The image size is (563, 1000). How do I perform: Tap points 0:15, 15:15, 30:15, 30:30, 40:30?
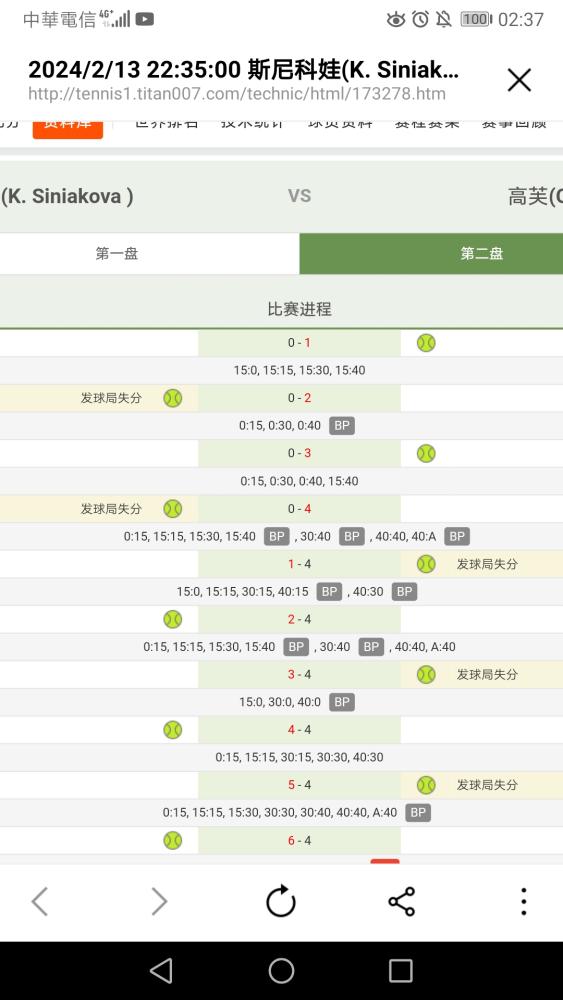(299, 758)
